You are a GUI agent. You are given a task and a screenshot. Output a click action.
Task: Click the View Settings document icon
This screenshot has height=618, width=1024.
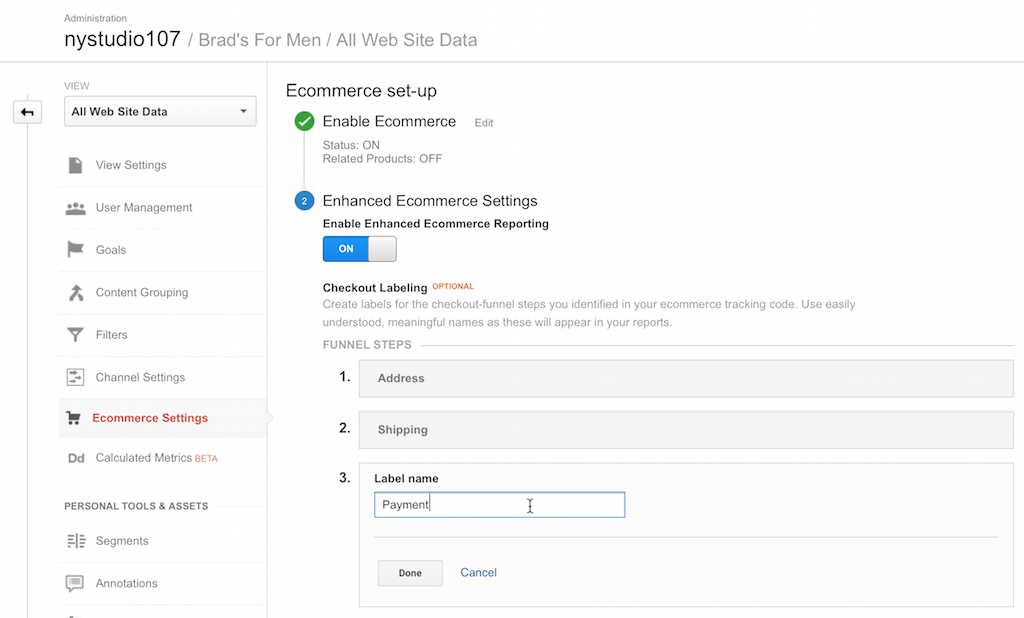pos(75,165)
